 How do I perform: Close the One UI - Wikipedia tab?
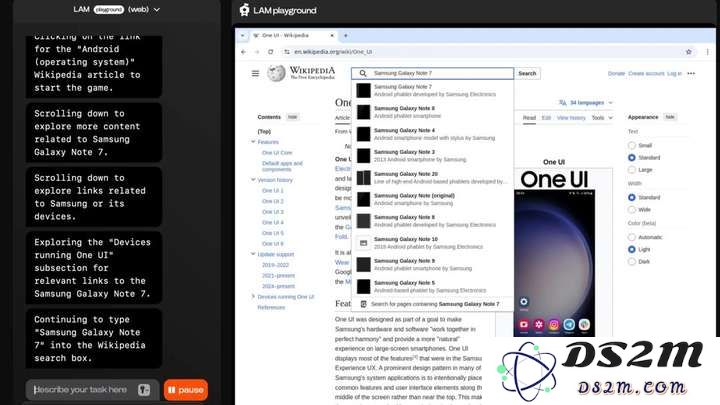click(332, 35)
